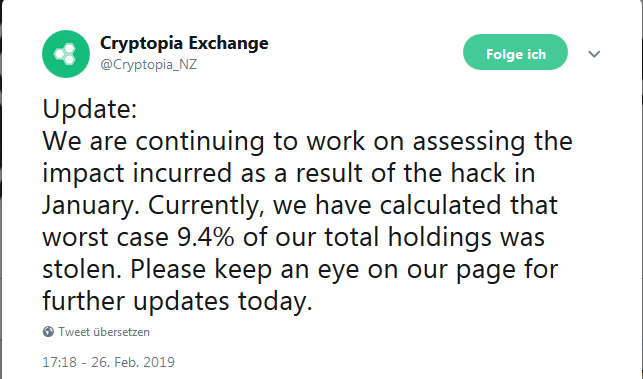Viewport: 643px width, 379px height.
Task: Open the 17:18 - 26. Feb. 2019 timestamp
Action: point(108,362)
